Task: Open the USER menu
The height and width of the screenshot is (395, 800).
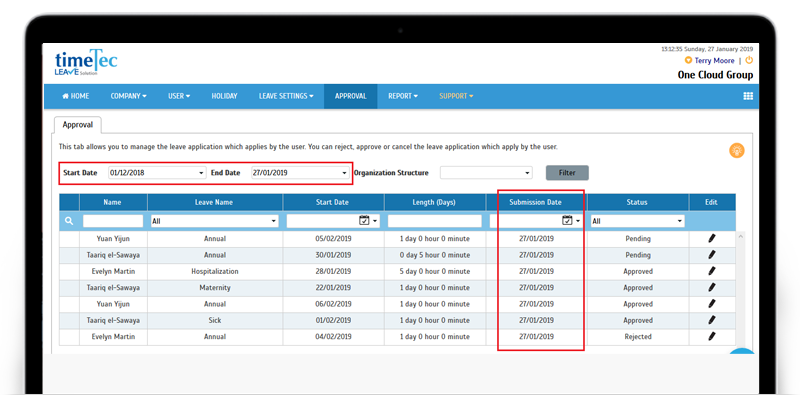Action: point(179,96)
